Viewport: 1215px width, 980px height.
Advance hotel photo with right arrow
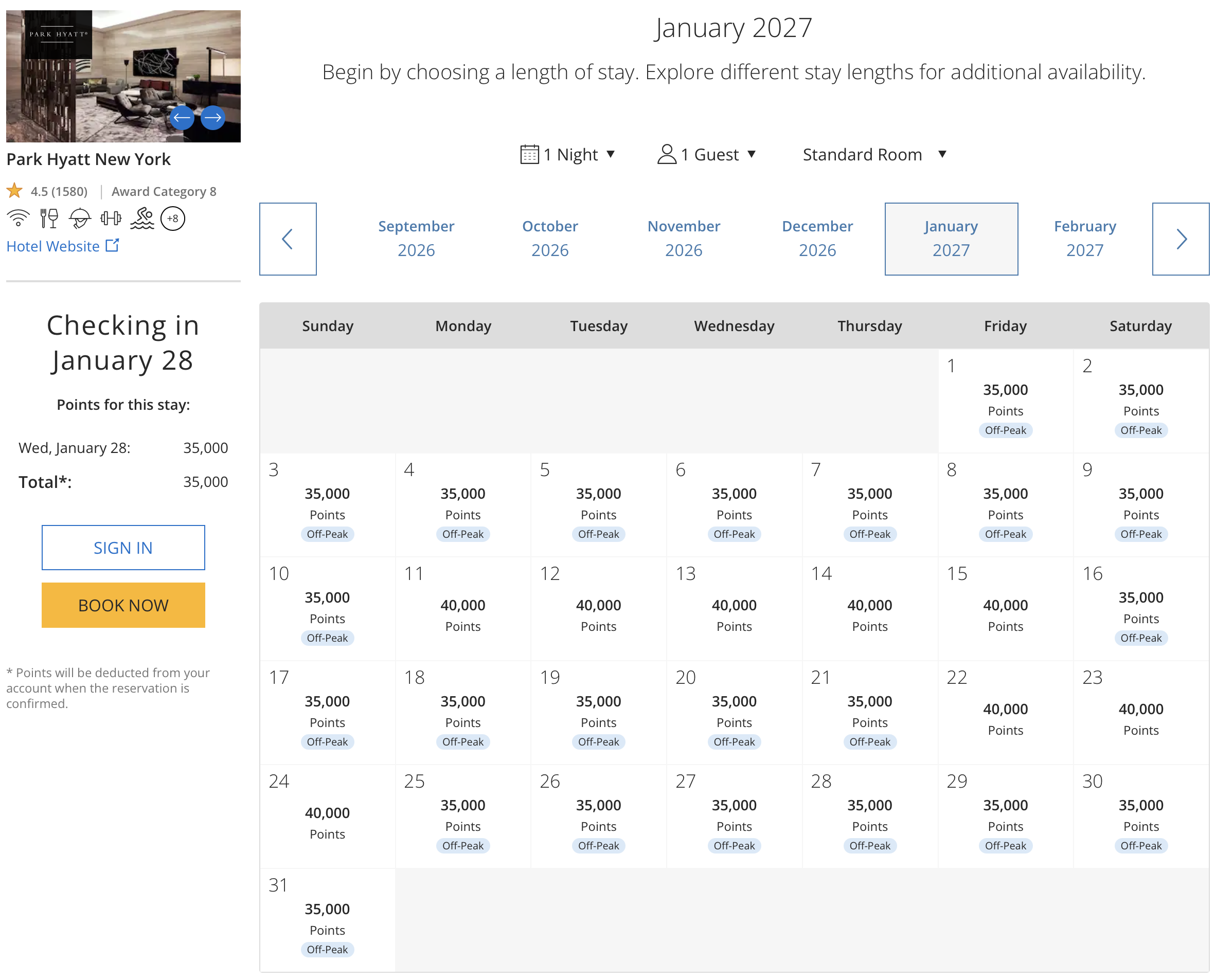tap(213, 117)
